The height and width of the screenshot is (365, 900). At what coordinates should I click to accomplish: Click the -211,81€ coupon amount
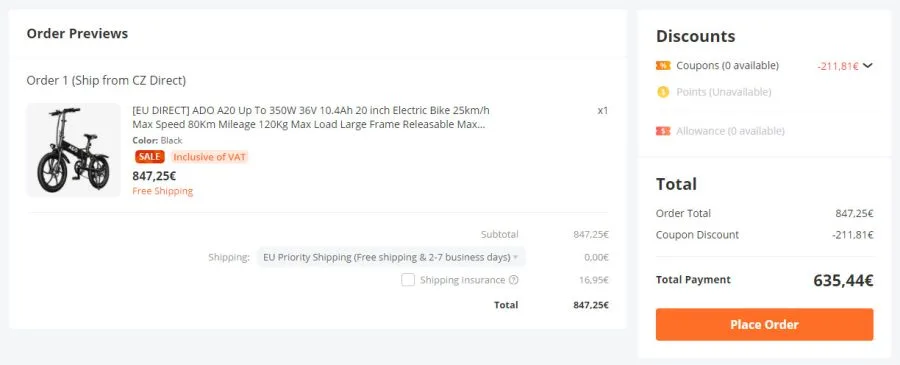(x=837, y=66)
